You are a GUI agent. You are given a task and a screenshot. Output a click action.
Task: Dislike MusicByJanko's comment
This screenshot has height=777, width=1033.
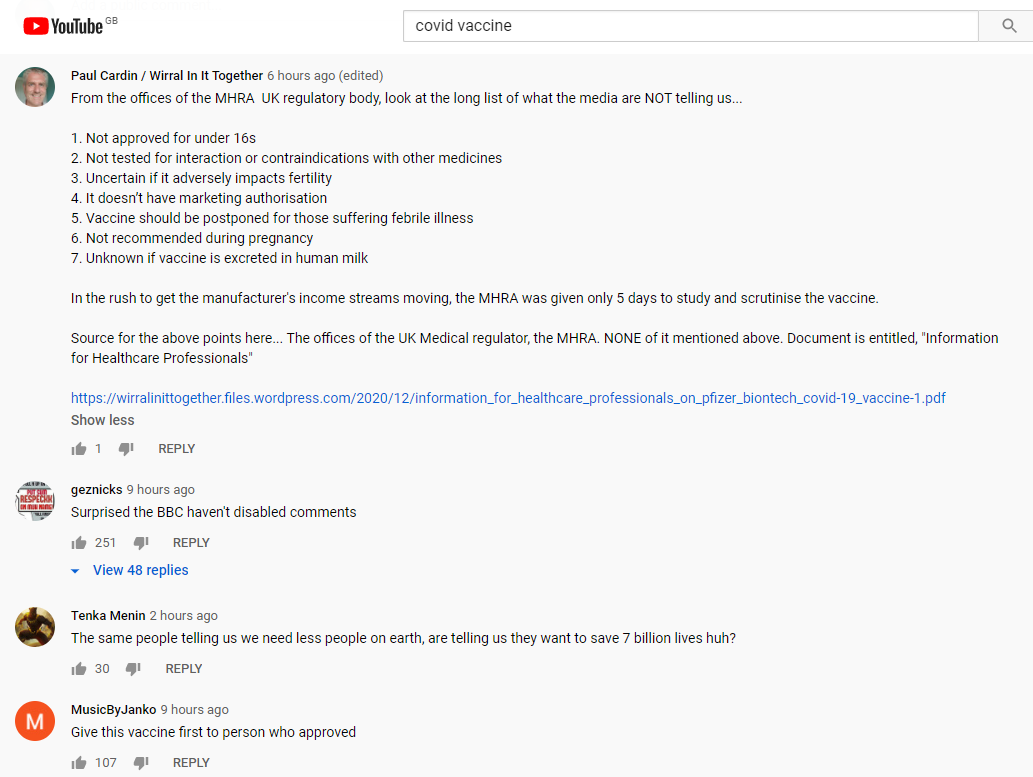click(x=141, y=763)
